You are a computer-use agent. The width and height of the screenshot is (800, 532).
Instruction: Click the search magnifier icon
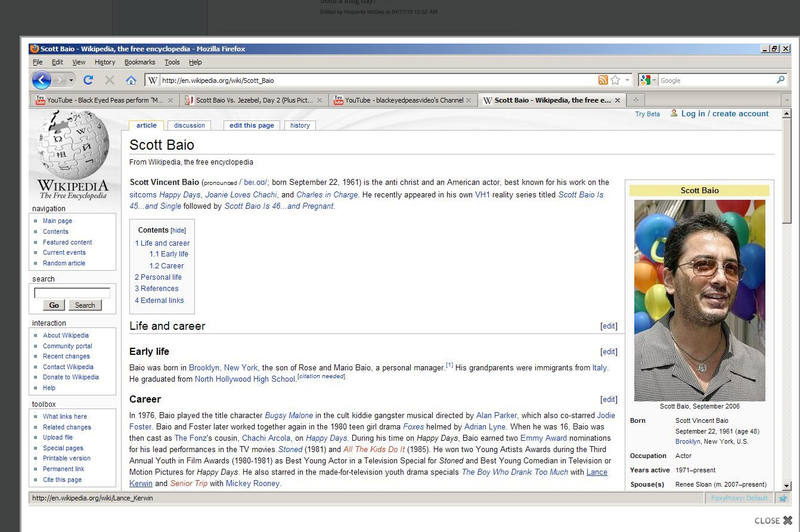pos(780,80)
